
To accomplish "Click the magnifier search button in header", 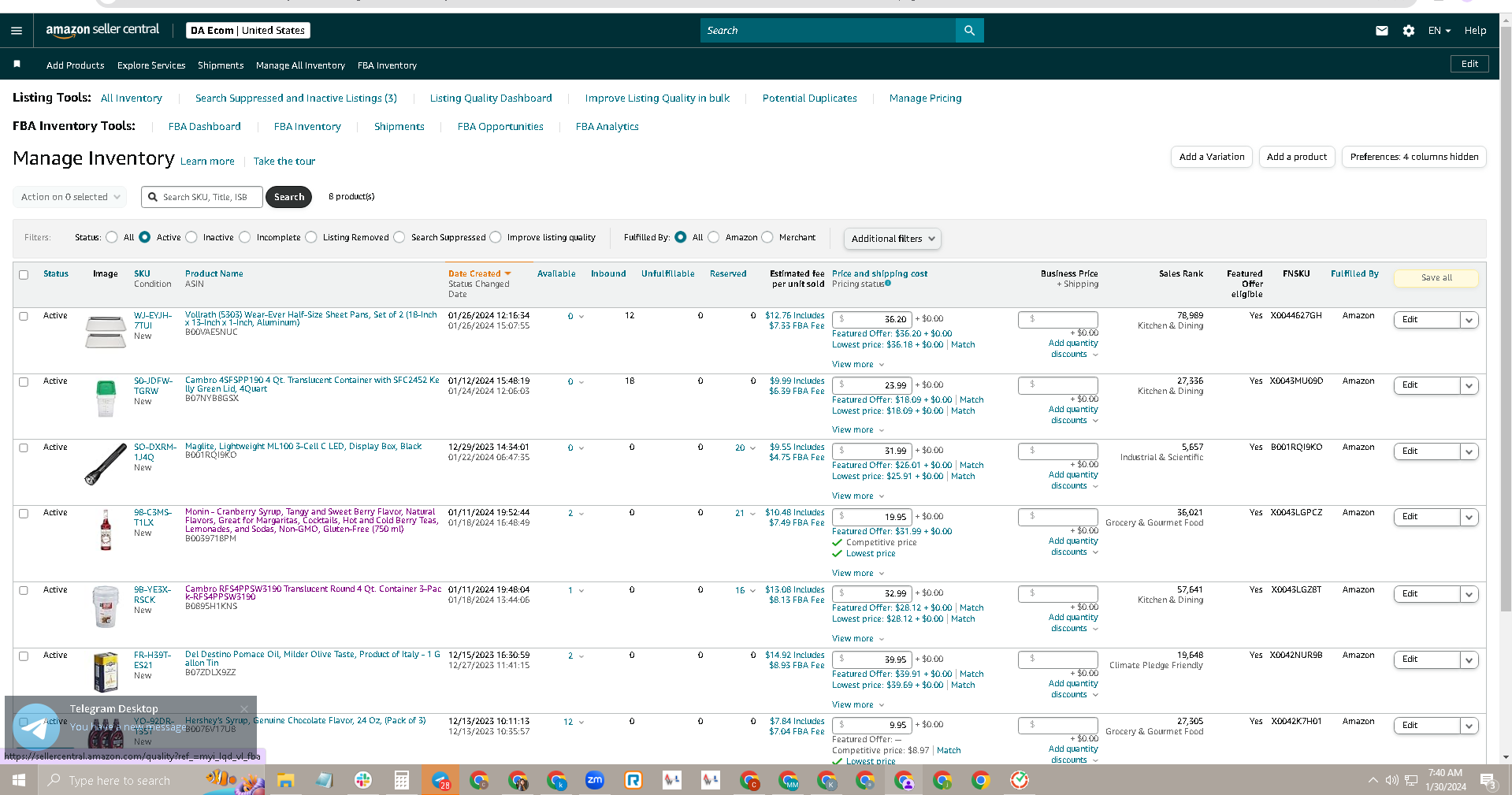I will (969, 31).
